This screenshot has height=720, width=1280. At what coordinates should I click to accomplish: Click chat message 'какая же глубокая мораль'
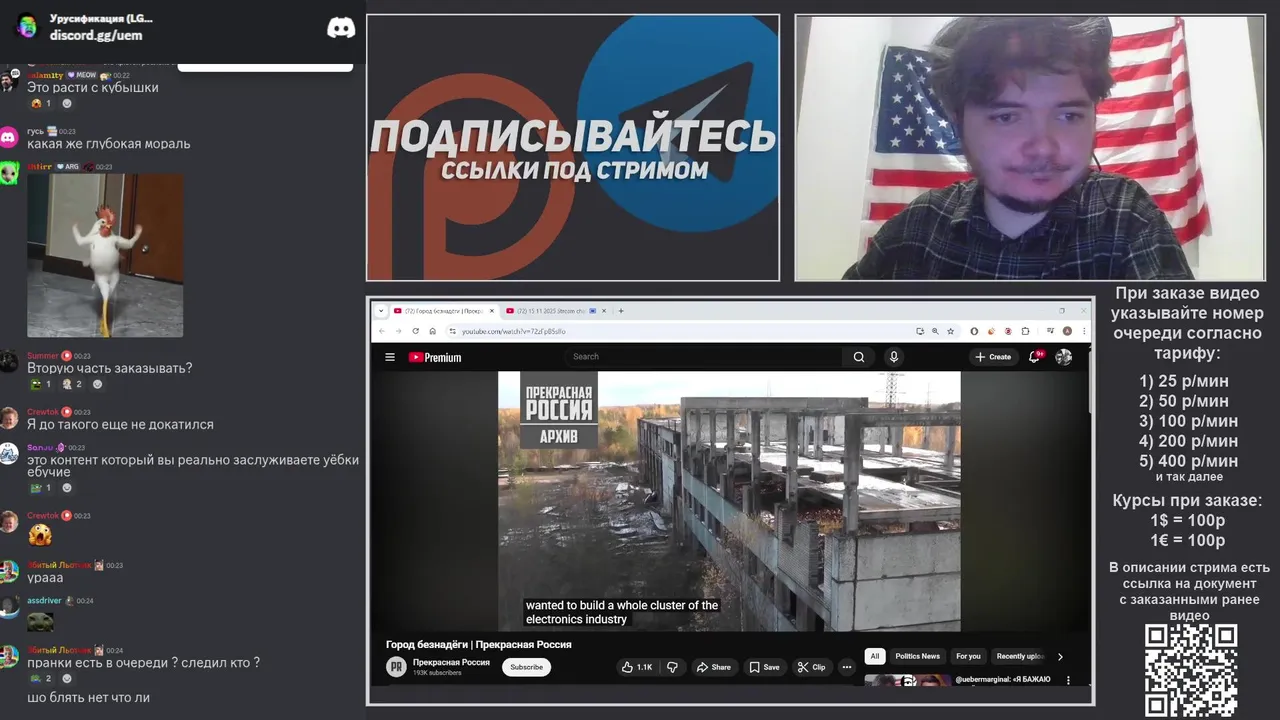click(108, 144)
